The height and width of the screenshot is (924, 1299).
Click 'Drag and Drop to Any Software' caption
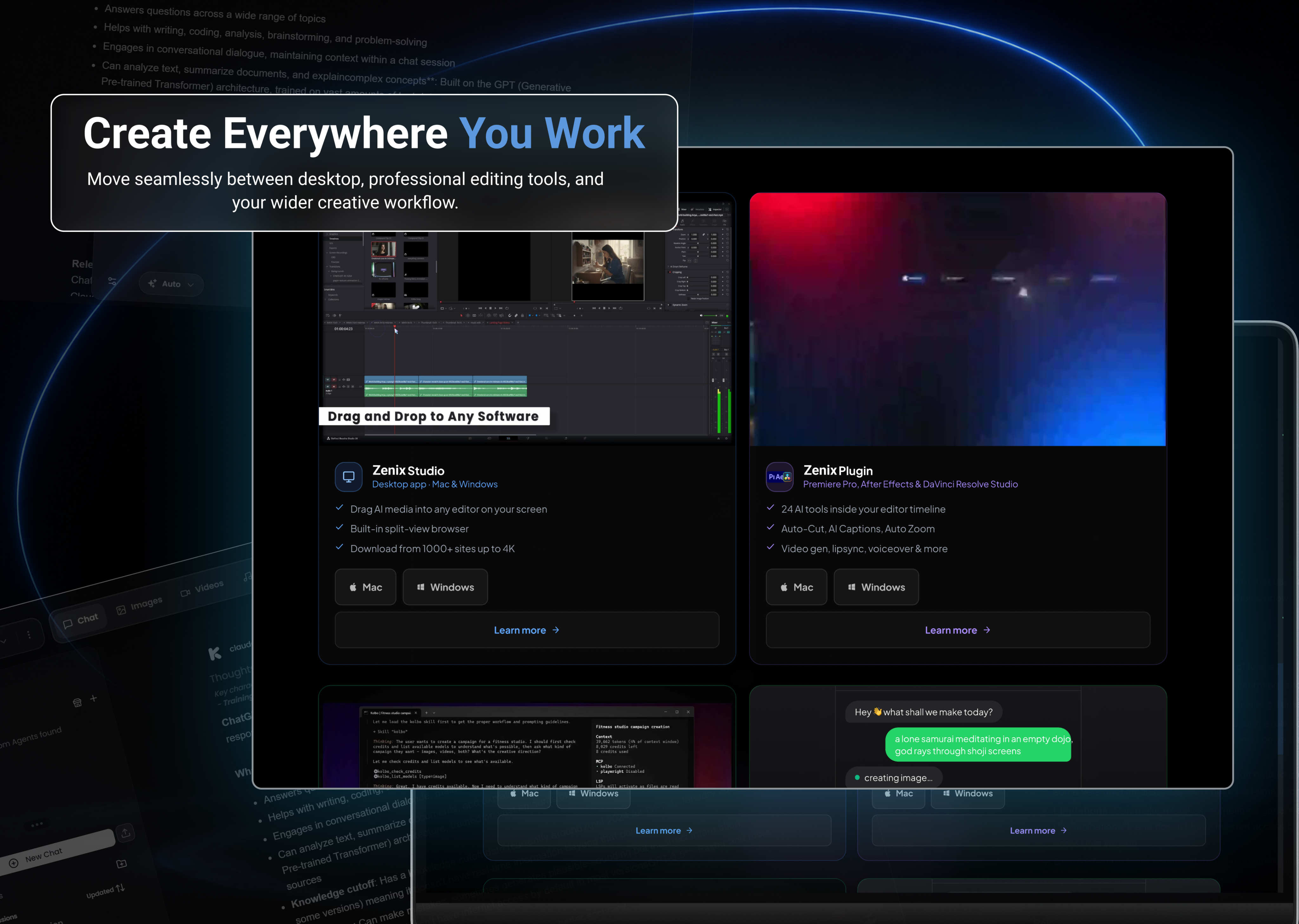434,416
